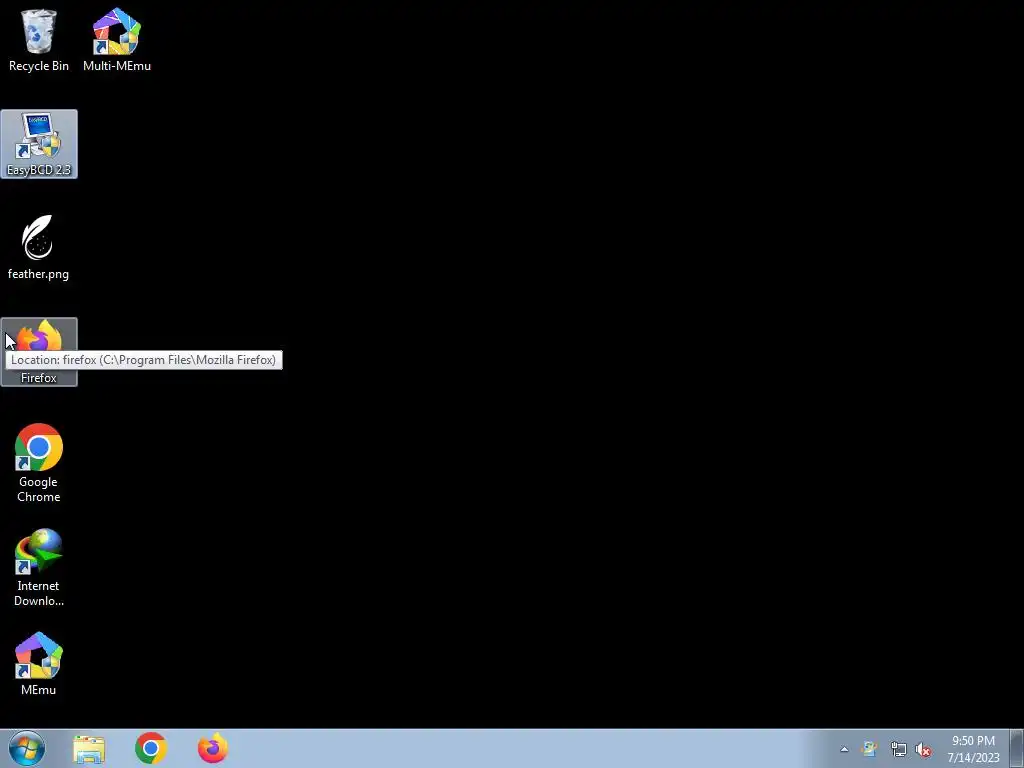This screenshot has width=1024, height=768.
Task: Click the "Recycle Bin" icon label
Action: [39, 66]
